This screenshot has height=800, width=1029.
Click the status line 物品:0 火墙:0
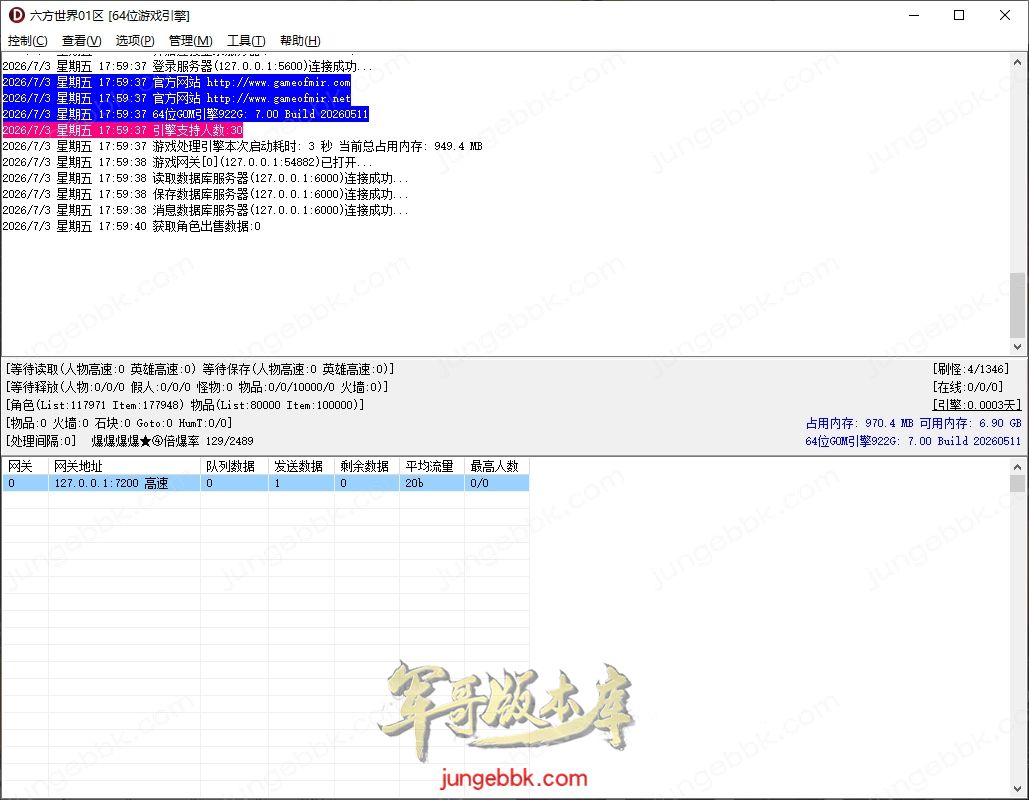119,423
